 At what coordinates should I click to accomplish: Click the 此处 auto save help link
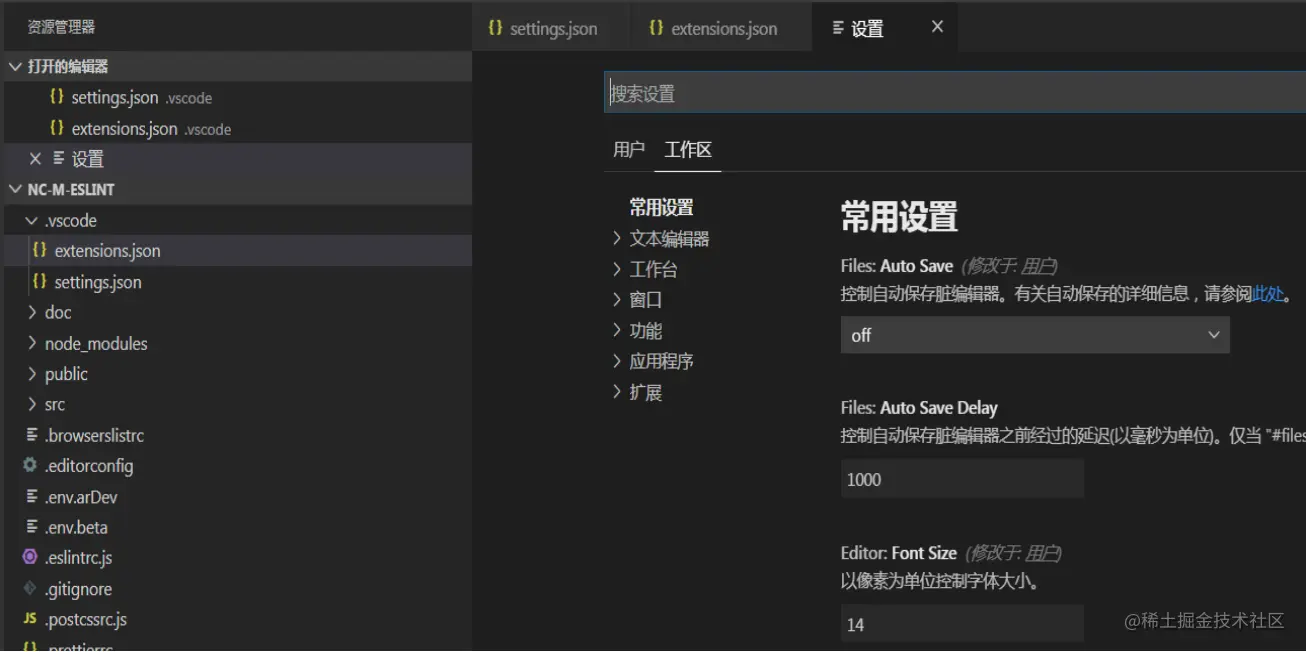1267,294
